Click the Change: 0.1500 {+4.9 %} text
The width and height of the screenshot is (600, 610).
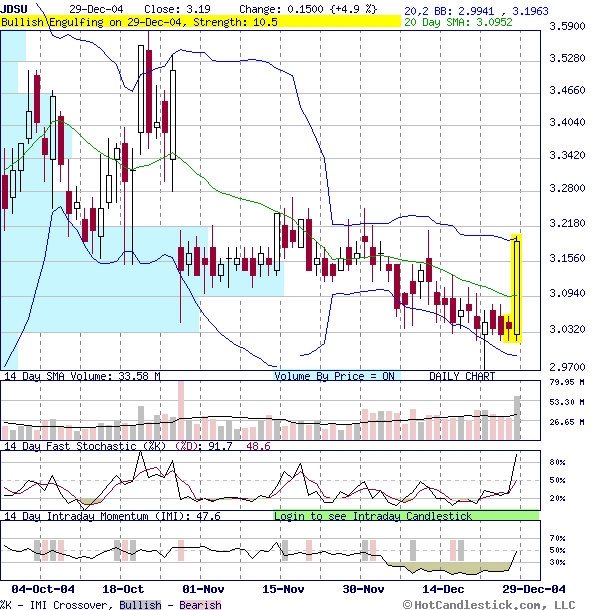(308, 9)
